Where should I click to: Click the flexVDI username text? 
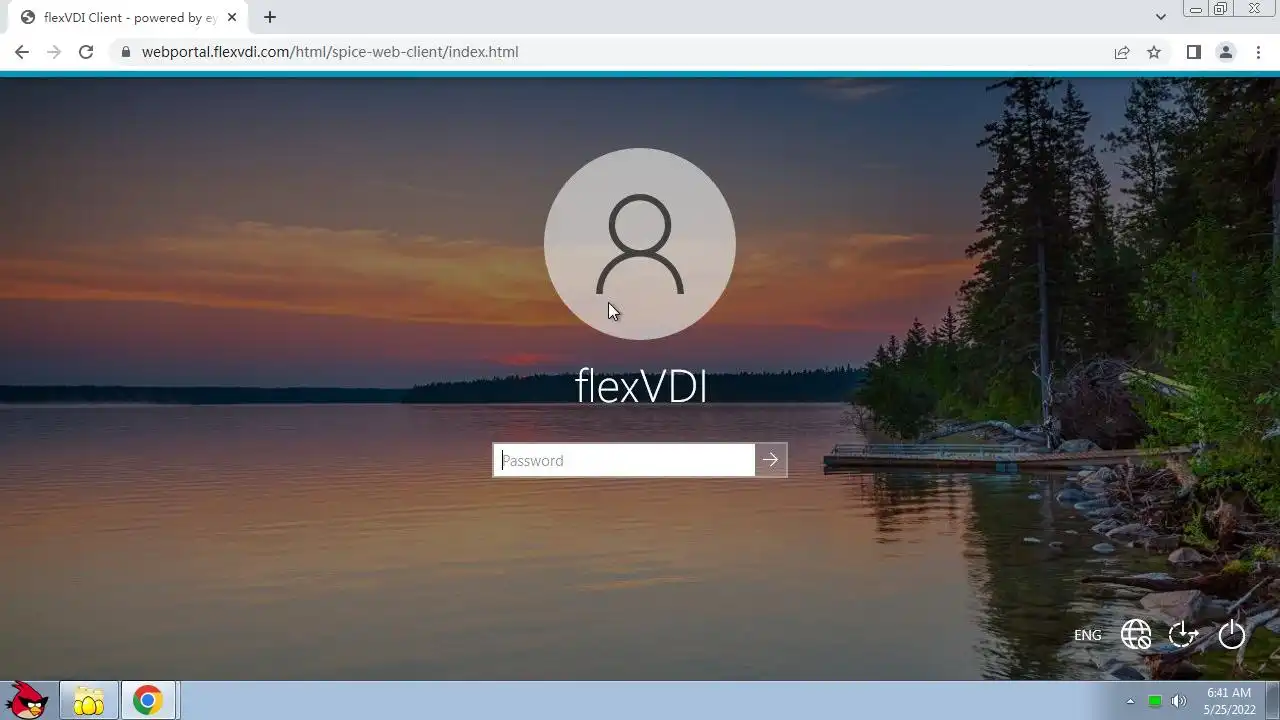(x=641, y=388)
